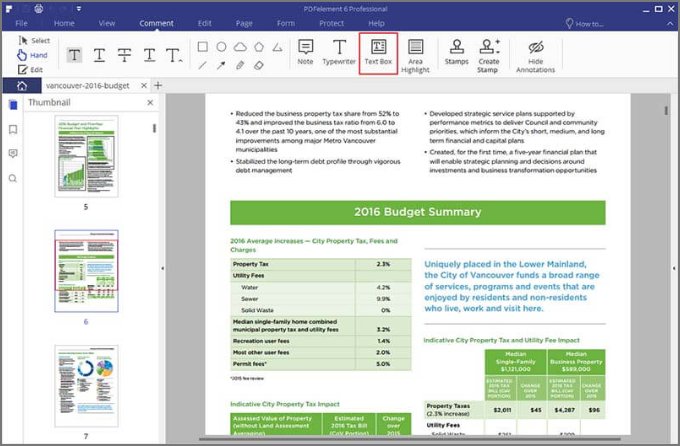Click the Property Tax table row
Image resolution: width=680 pixels, height=446 pixels.
[321, 264]
